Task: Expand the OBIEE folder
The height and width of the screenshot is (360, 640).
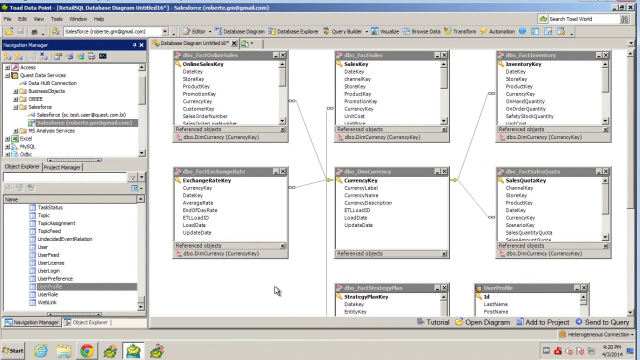Action: (x=16, y=99)
